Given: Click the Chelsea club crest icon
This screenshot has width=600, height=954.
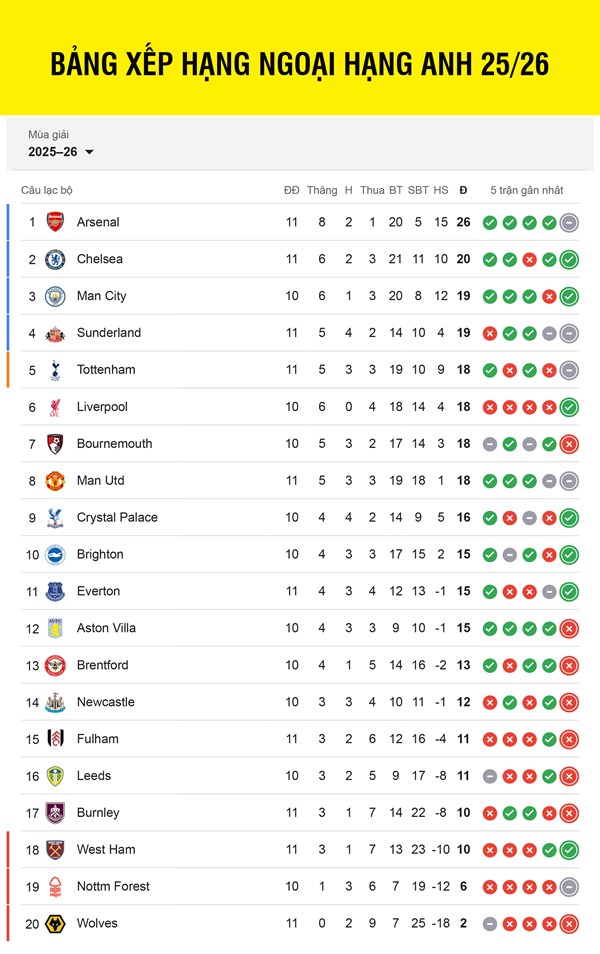Looking at the screenshot, I should click(x=55, y=259).
